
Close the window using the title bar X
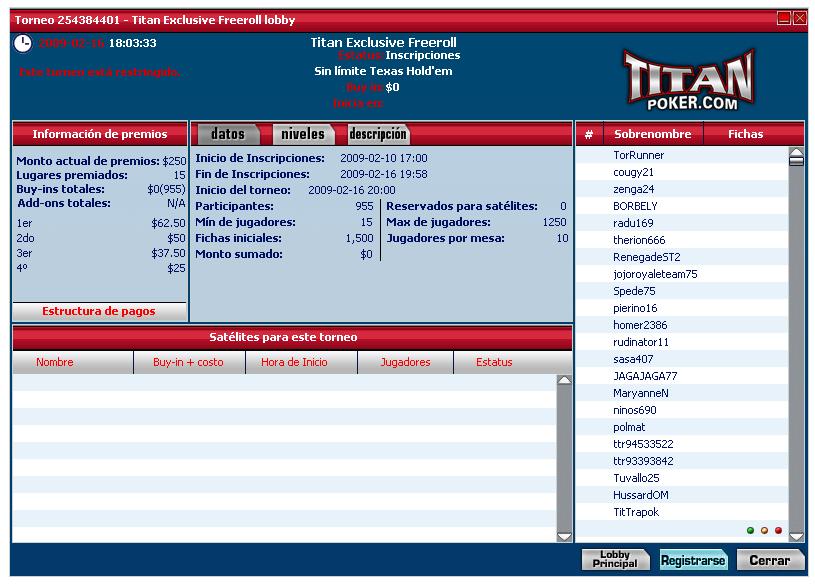pyautogui.click(x=800, y=18)
